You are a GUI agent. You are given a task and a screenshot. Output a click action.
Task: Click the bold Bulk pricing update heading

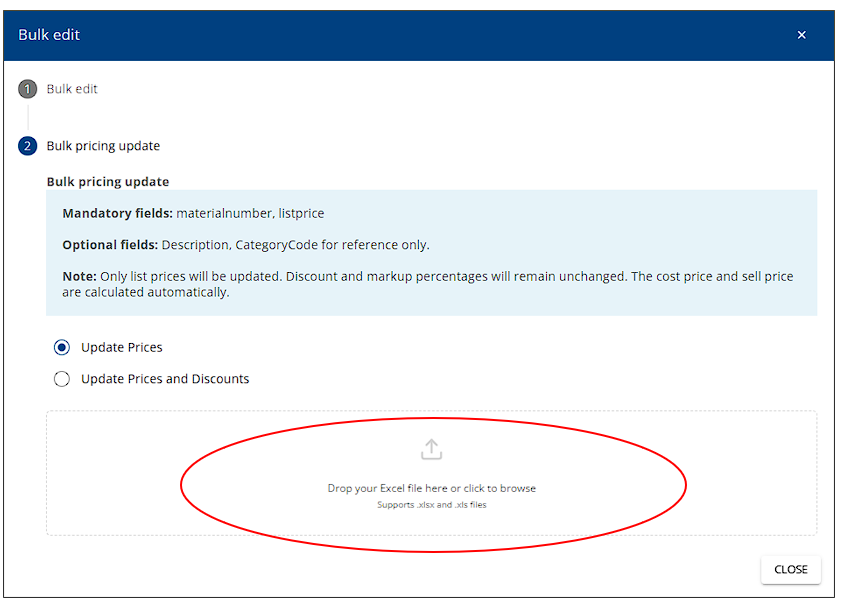[x=108, y=182]
